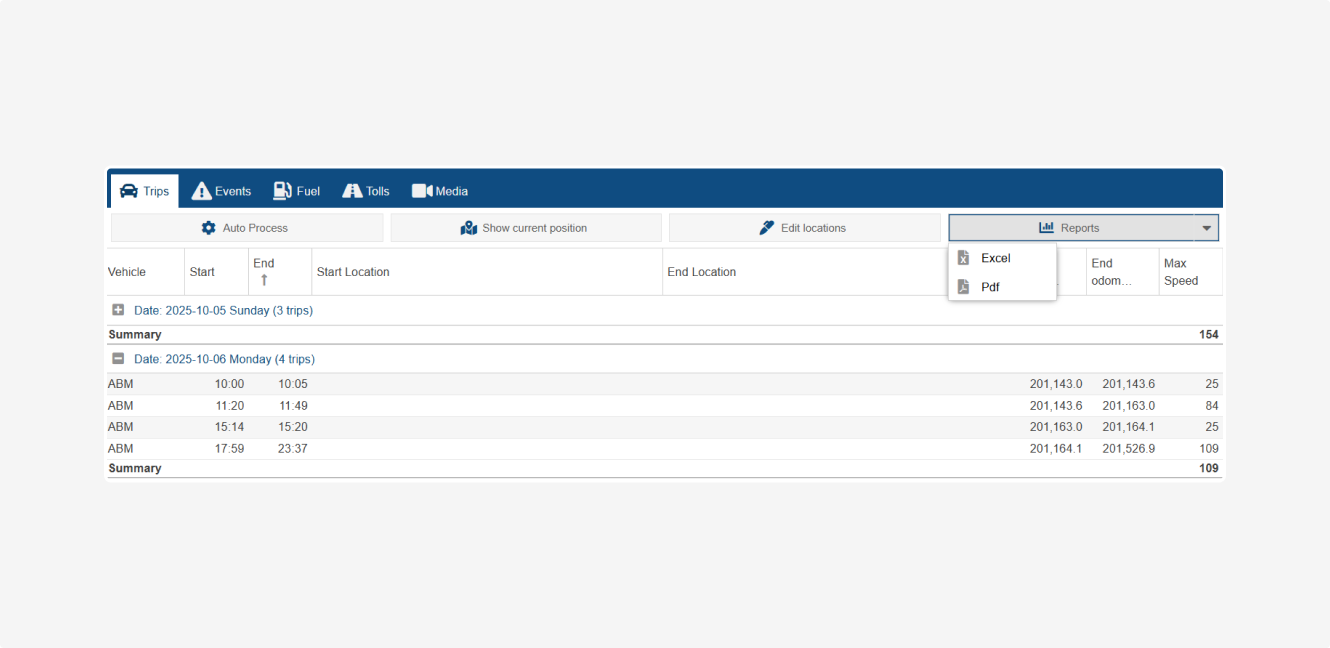This screenshot has height=648, width=1330.
Task: Sort by the Start Location column
Action: pos(353,272)
